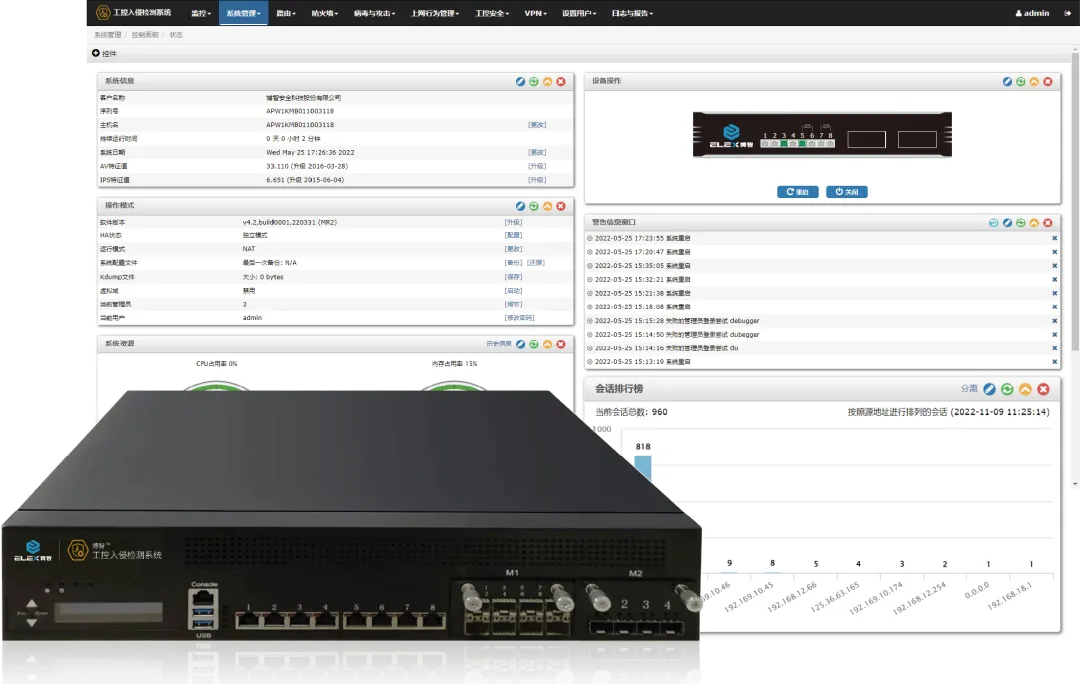Collapse the 设备操作 panel
The width and height of the screenshot is (1080, 684).
point(1034,81)
